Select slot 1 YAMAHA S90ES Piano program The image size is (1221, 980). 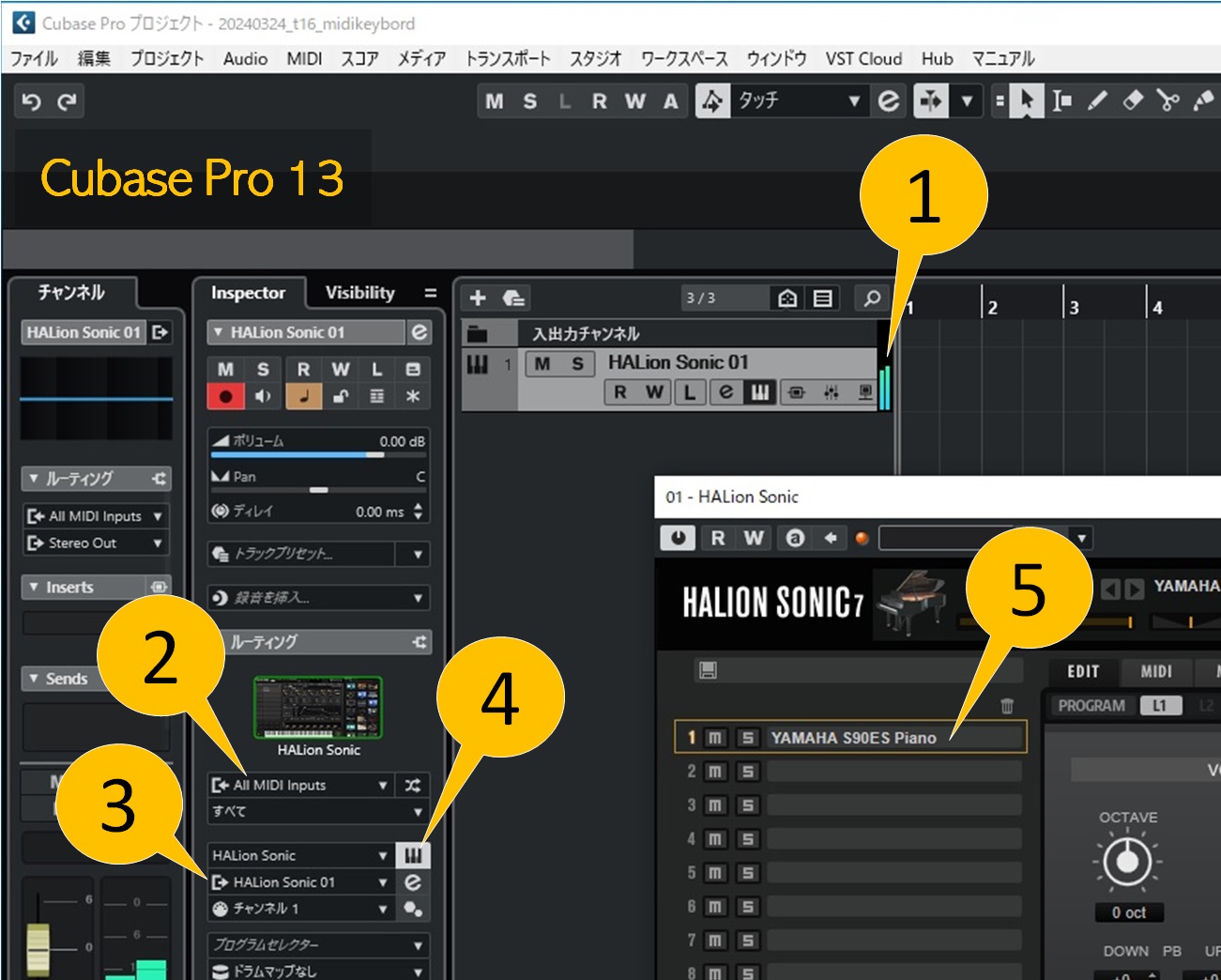coord(893,738)
